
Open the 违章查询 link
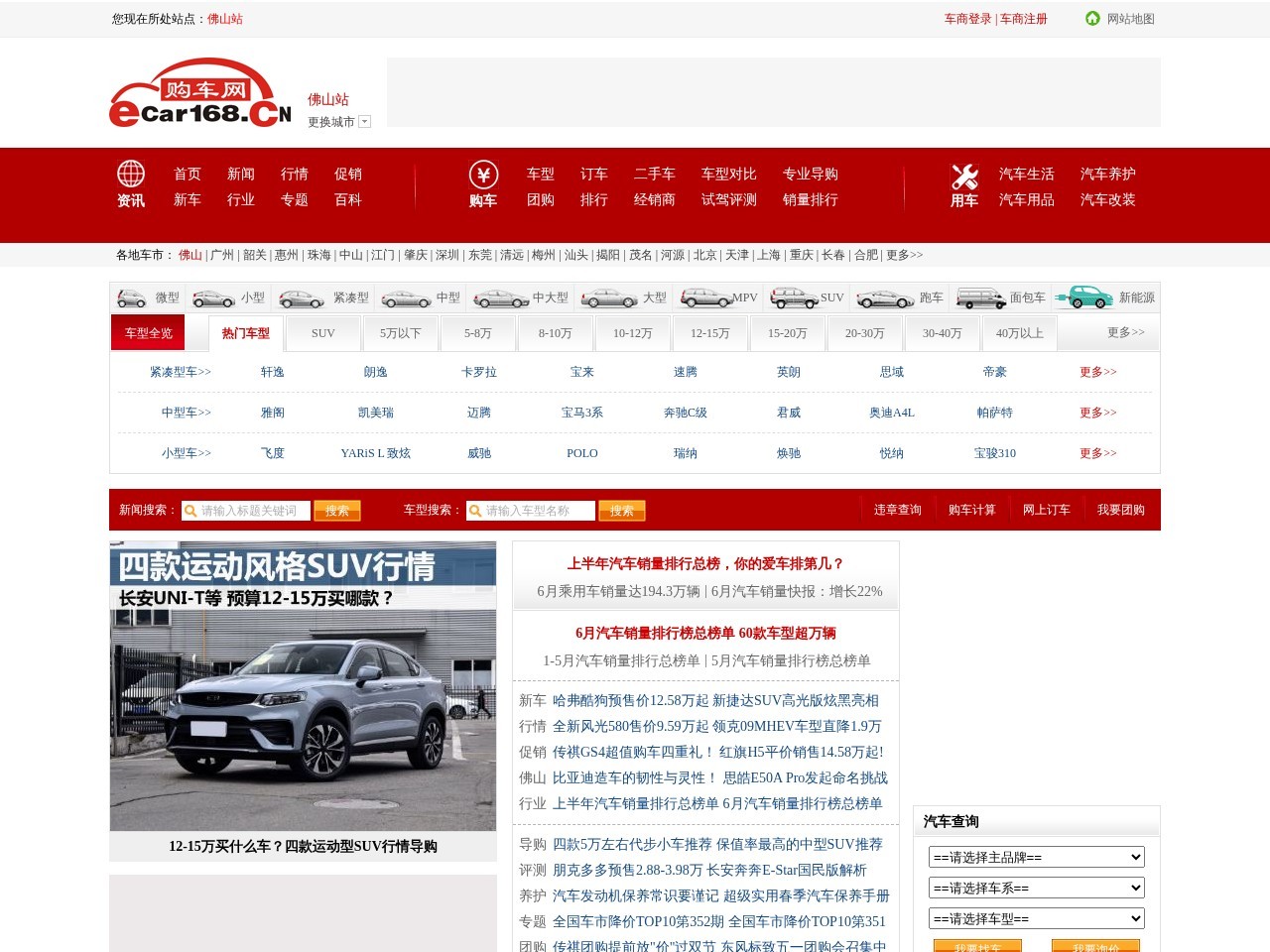(x=898, y=510)
